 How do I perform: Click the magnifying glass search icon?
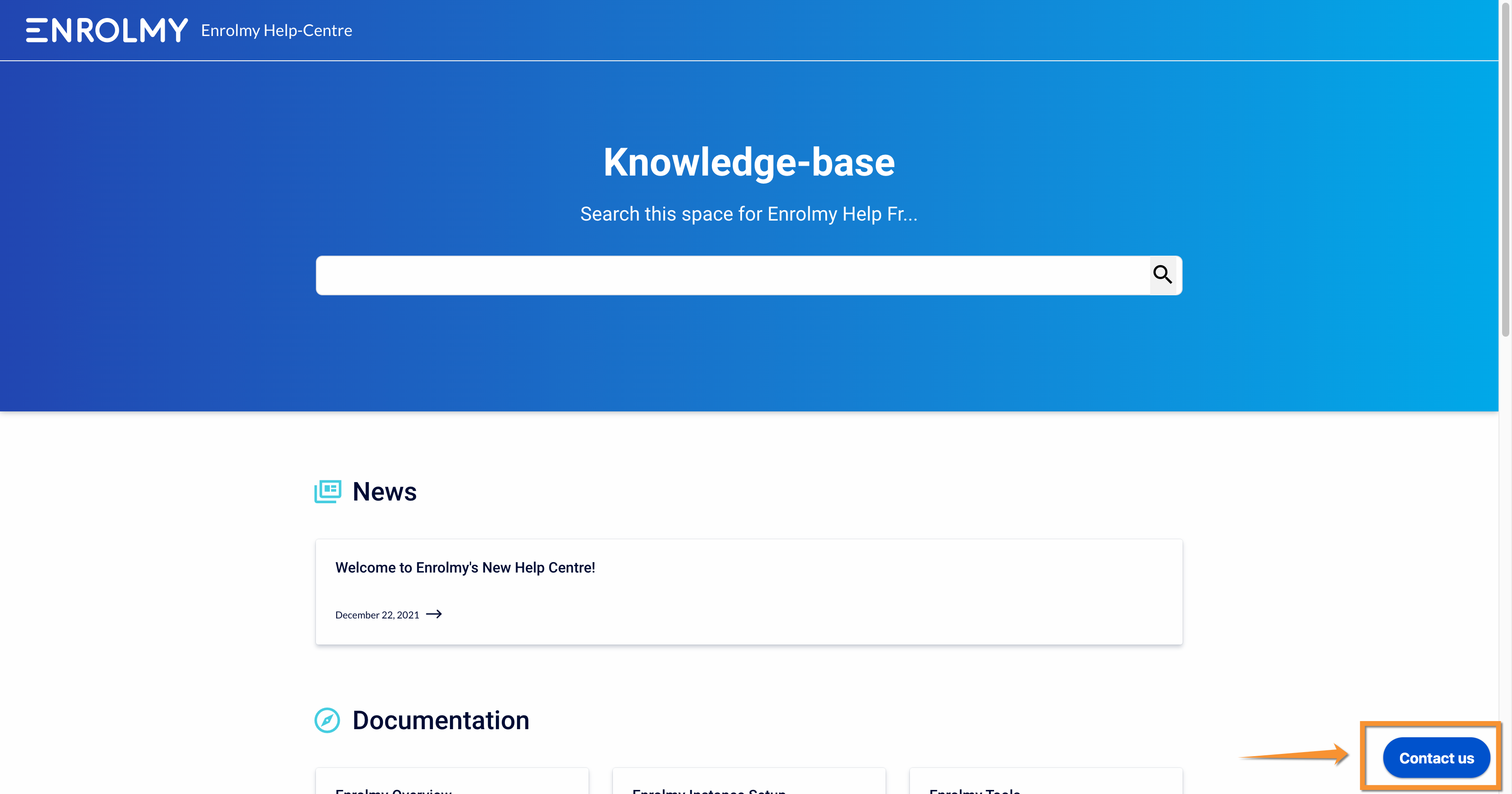tap(1162, 274)
